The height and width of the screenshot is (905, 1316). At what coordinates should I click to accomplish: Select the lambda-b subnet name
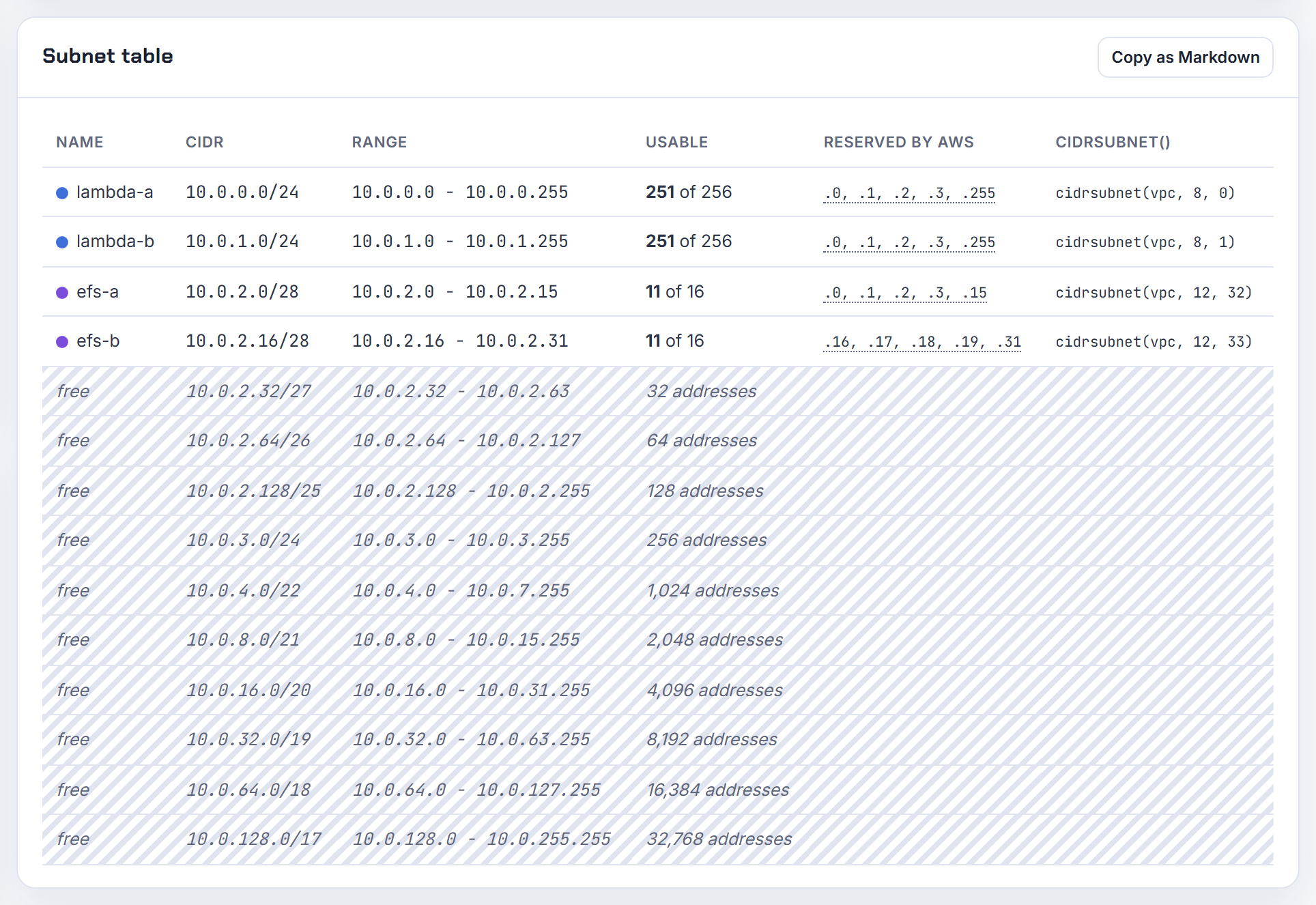(x=115, y=242)
